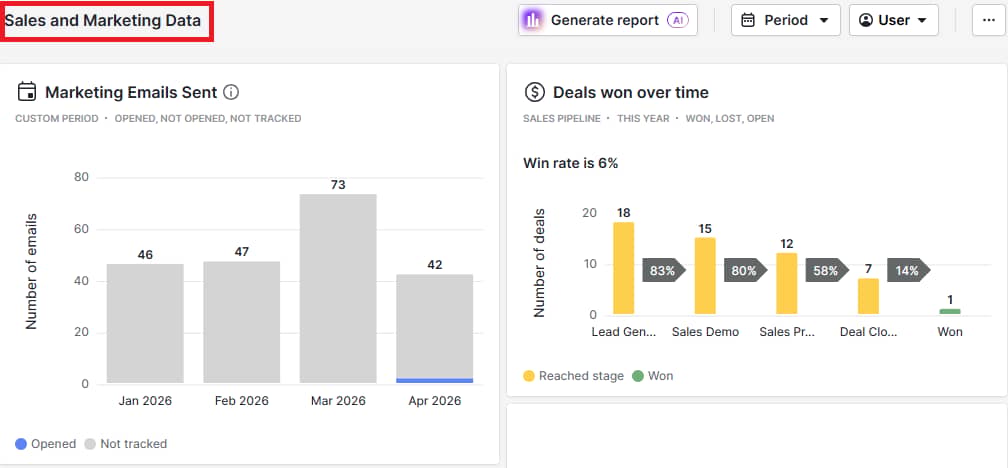Screen dimensions: 1008x468
Task: Click the Jan 2026 axis label
Action: click(145, 401)
